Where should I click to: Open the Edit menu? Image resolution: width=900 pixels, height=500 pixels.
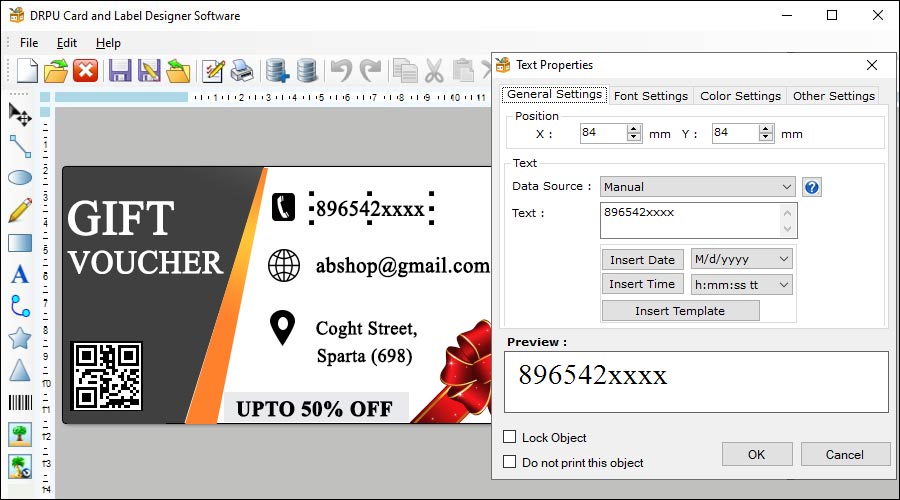coord(67,43)
